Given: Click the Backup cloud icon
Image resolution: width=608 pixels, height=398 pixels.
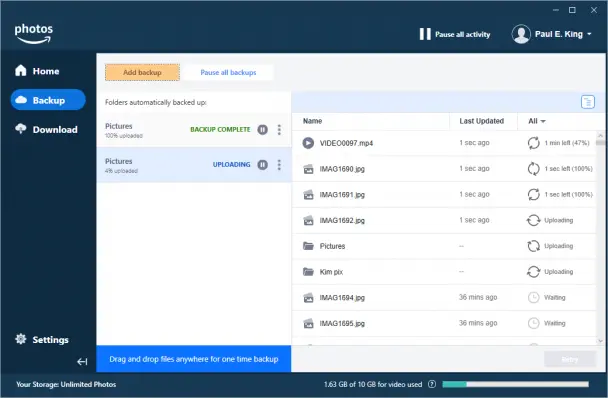Looking at the screenshot, I should coord(21,100).
